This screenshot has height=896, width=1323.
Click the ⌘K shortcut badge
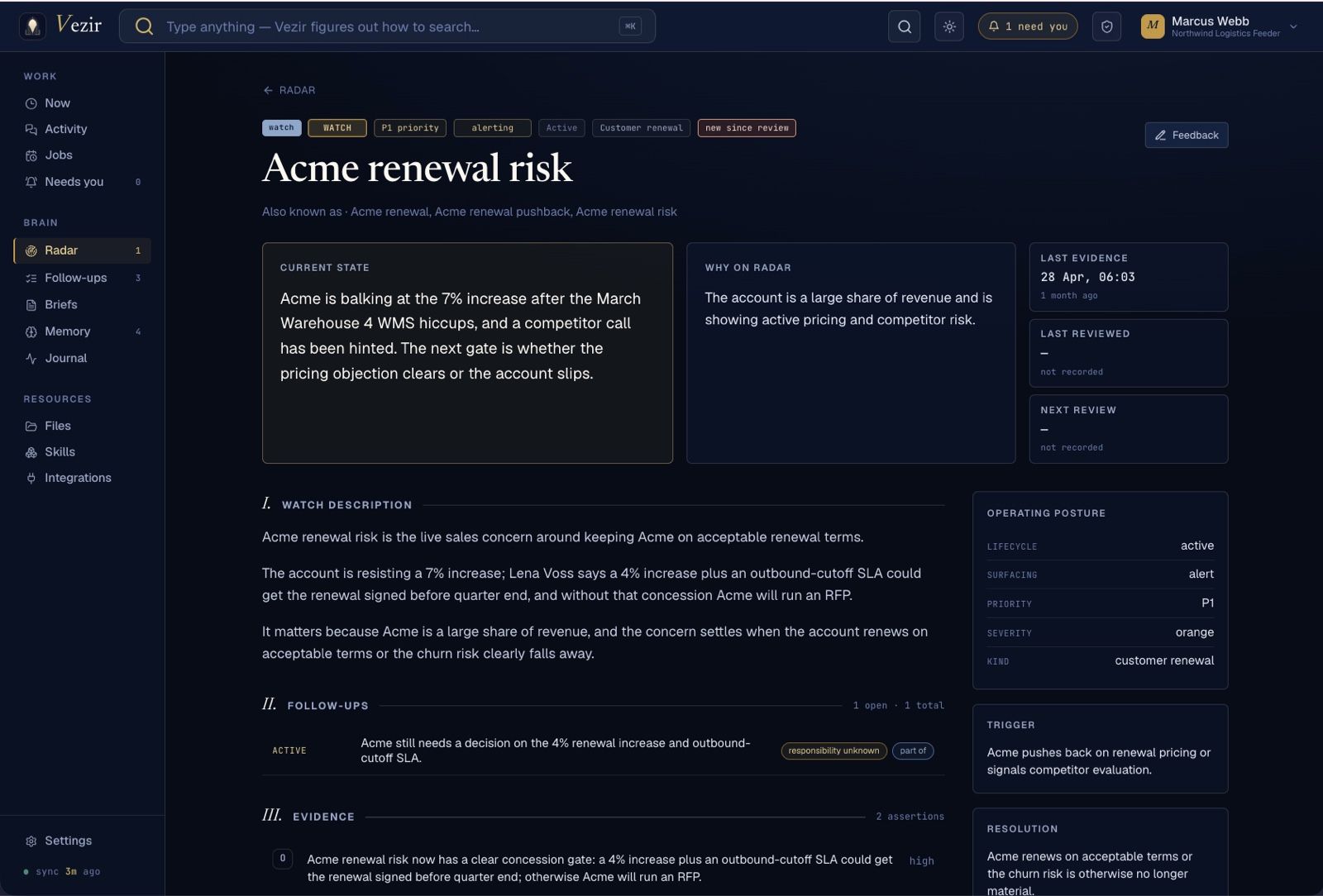point(630,26)
